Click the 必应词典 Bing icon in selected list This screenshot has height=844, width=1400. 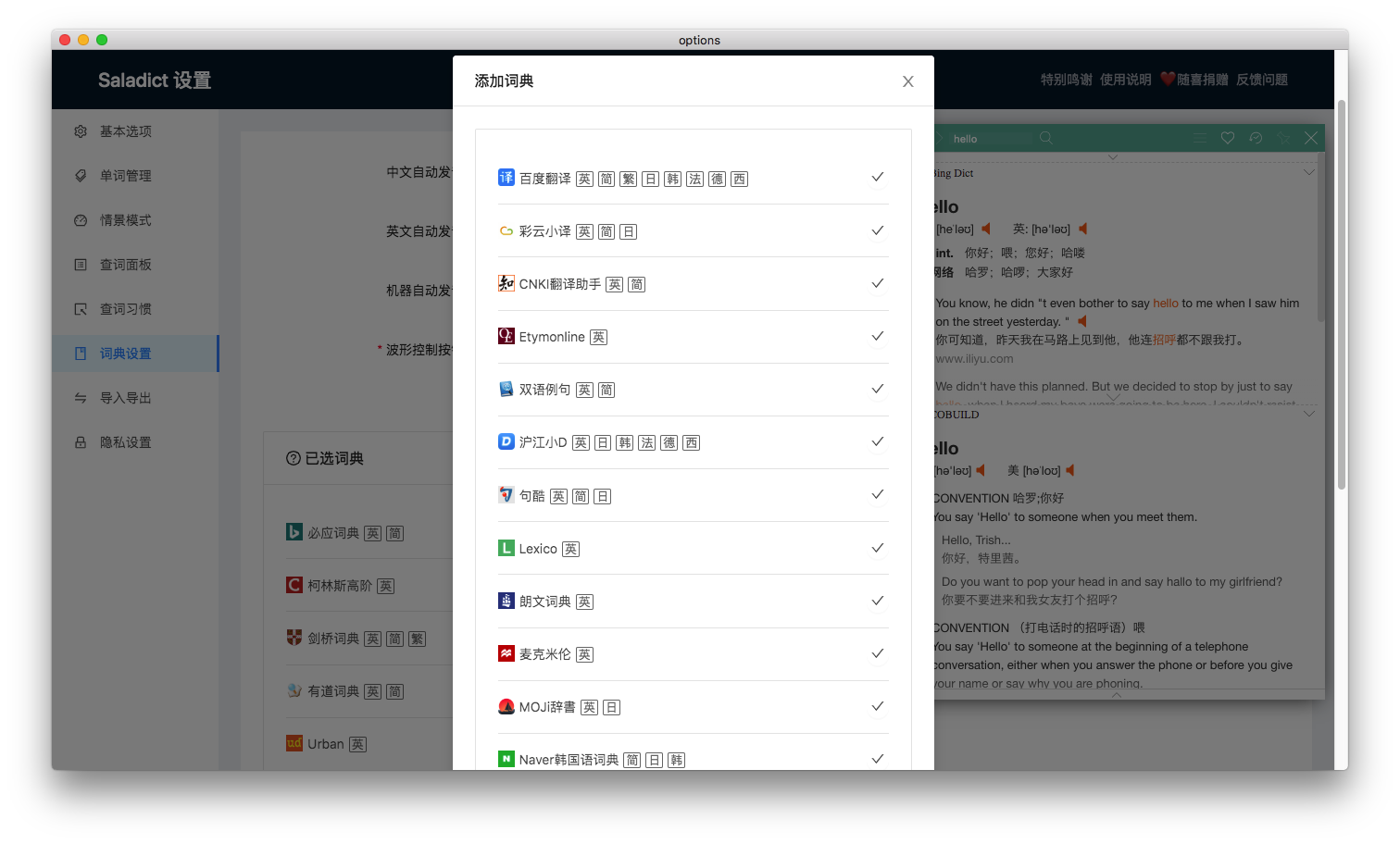point(294,532)
